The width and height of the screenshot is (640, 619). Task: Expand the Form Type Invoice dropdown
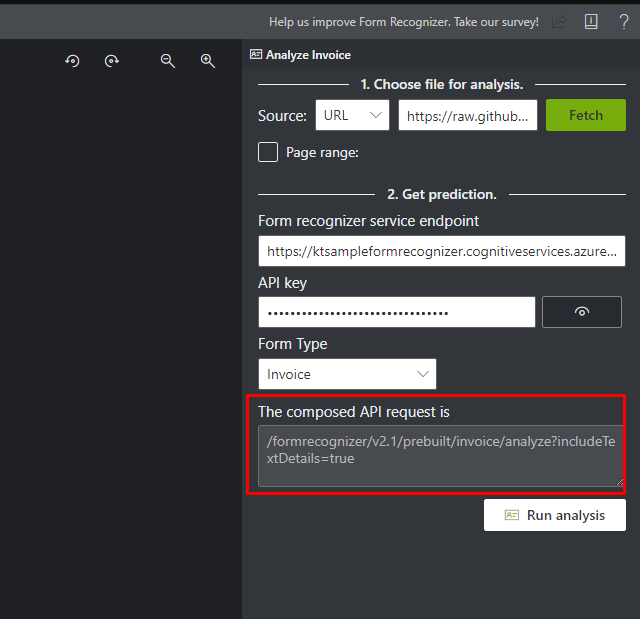(347, 374)
